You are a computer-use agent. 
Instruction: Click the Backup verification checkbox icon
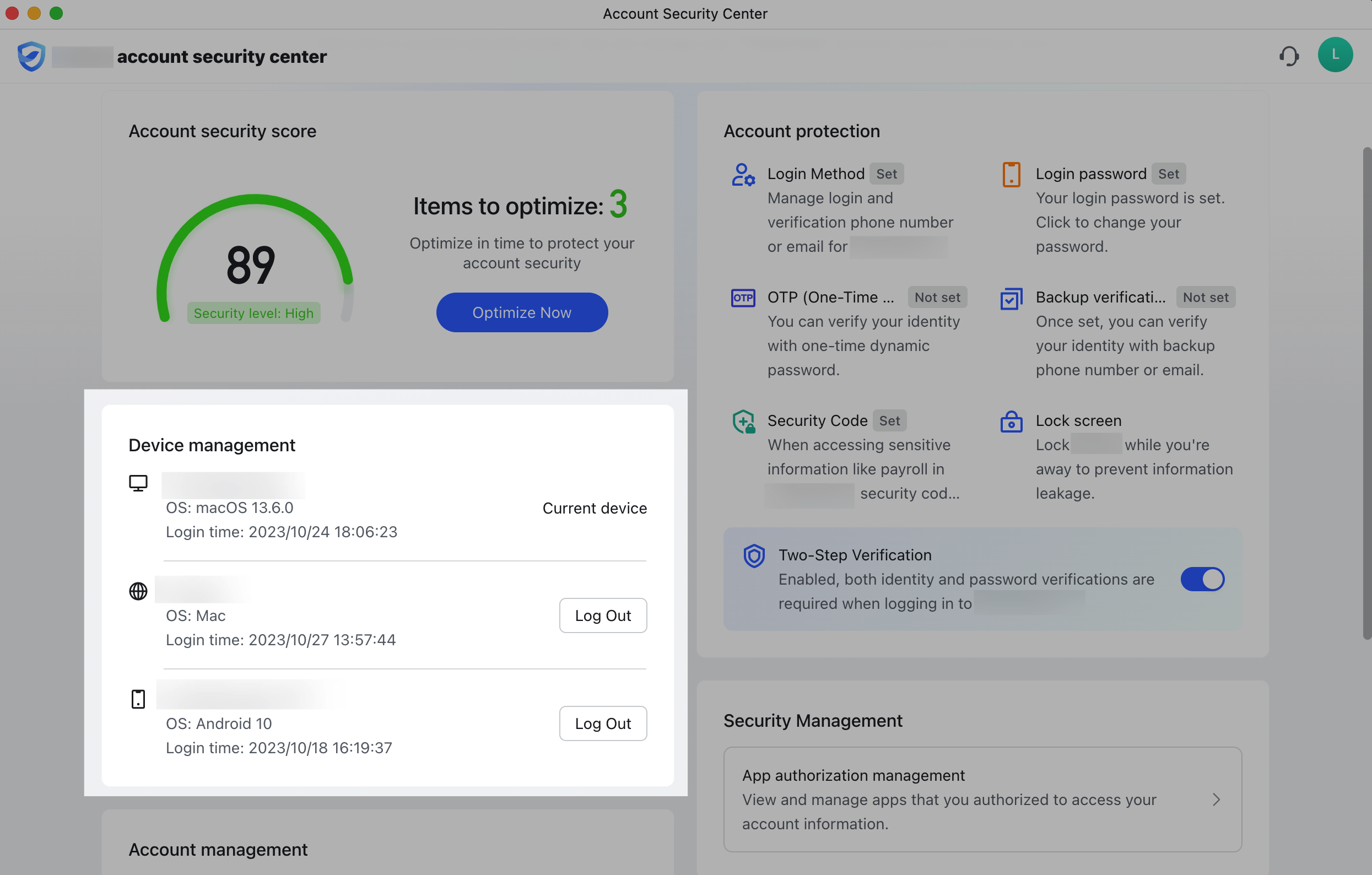point(1011,299)
